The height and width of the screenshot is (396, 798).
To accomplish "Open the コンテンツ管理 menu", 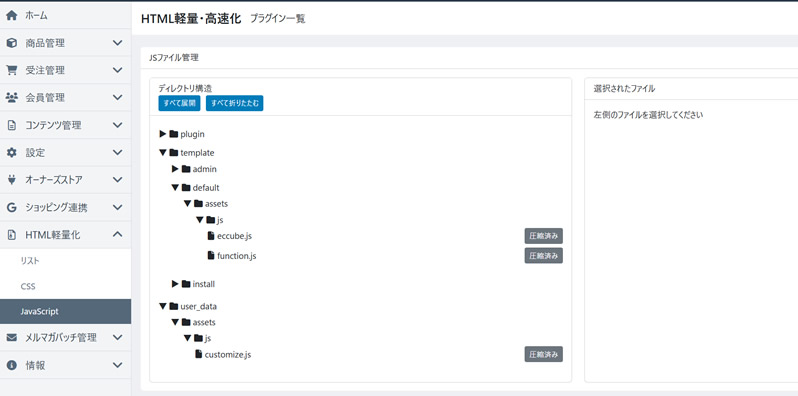I will tap(65, 125).
